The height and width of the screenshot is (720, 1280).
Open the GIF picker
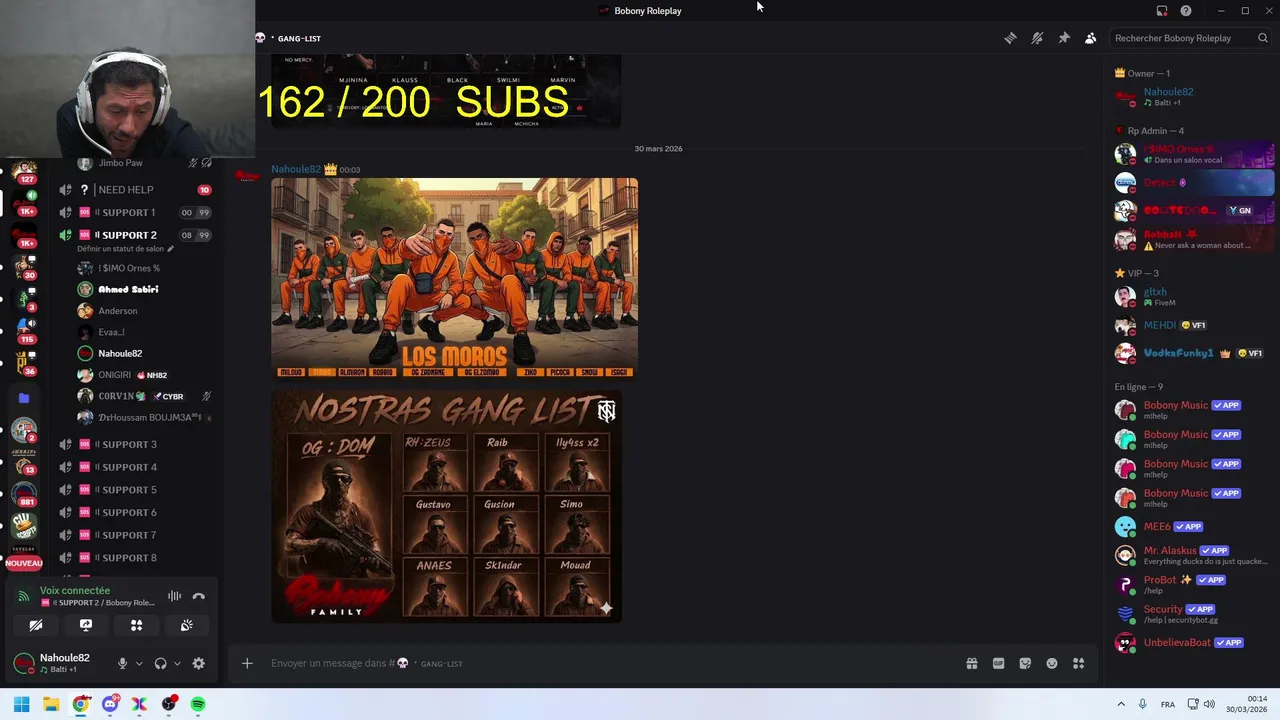(998, 663)
